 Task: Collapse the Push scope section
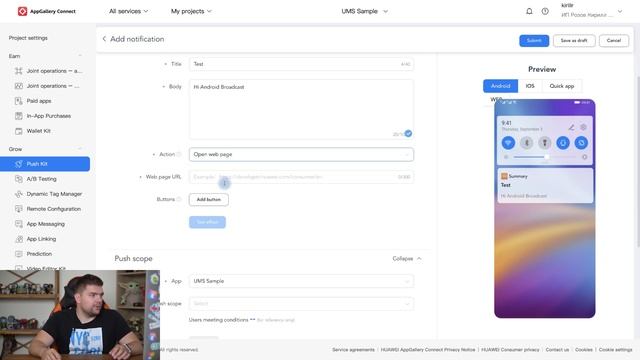[x=407, y=259]
